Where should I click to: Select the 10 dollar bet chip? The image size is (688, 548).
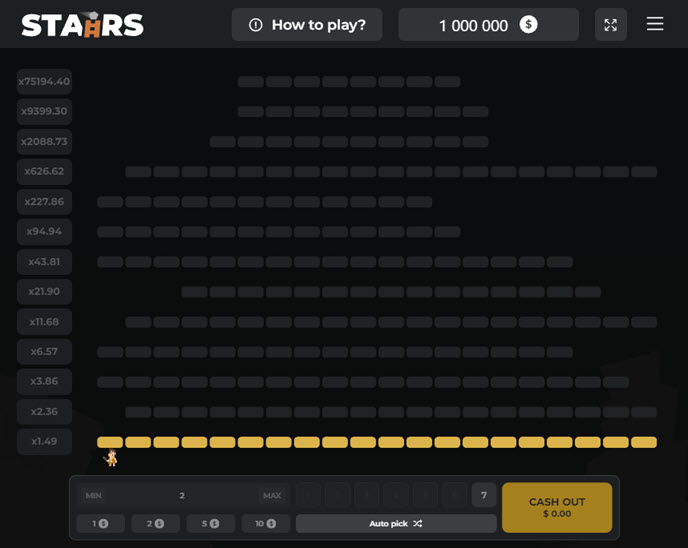[265, 523]
